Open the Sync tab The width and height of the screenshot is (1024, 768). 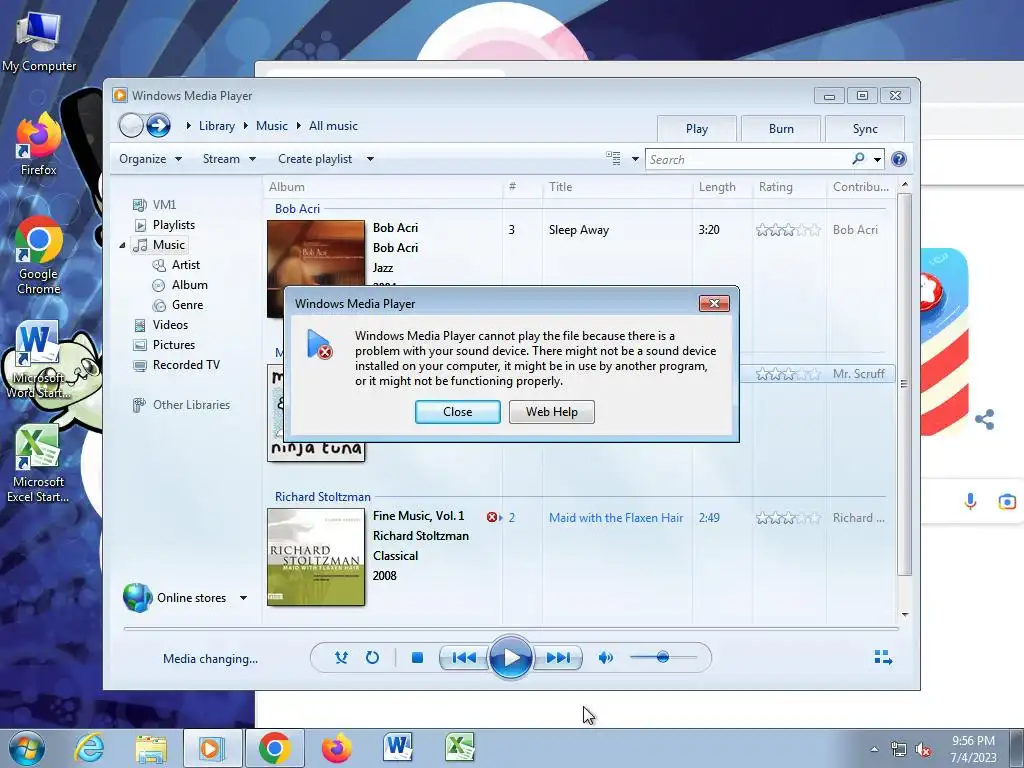click(x=865, y=129)
